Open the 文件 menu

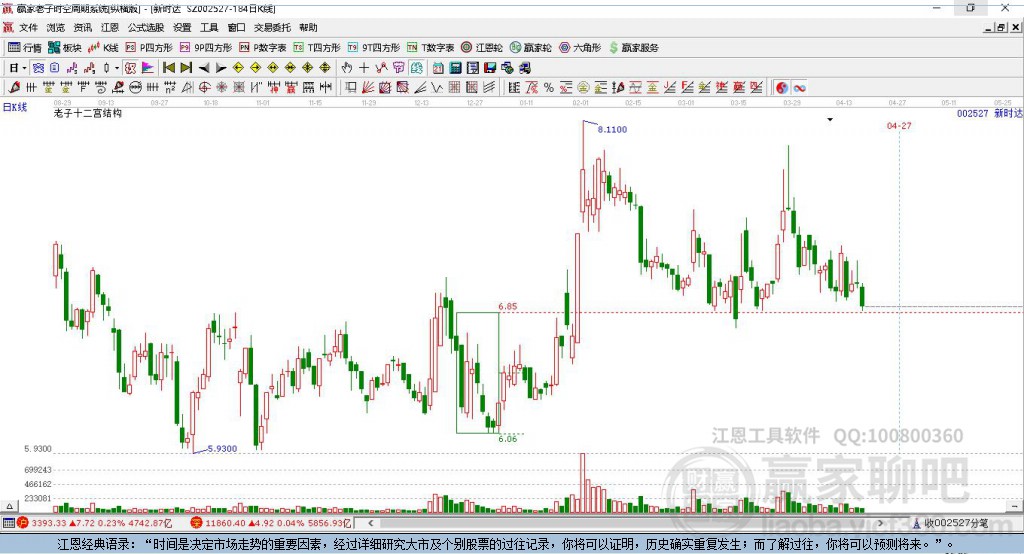coord(28,27)
